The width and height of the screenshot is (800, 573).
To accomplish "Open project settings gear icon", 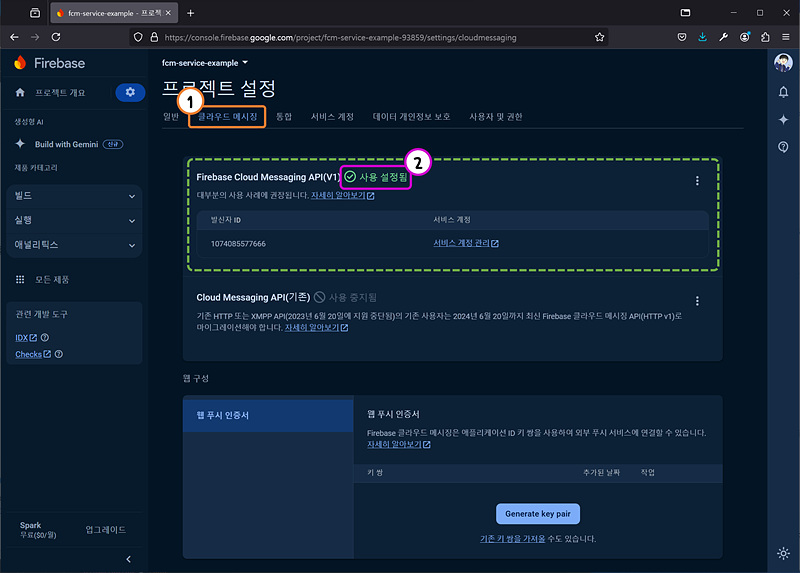I will 130,92.
